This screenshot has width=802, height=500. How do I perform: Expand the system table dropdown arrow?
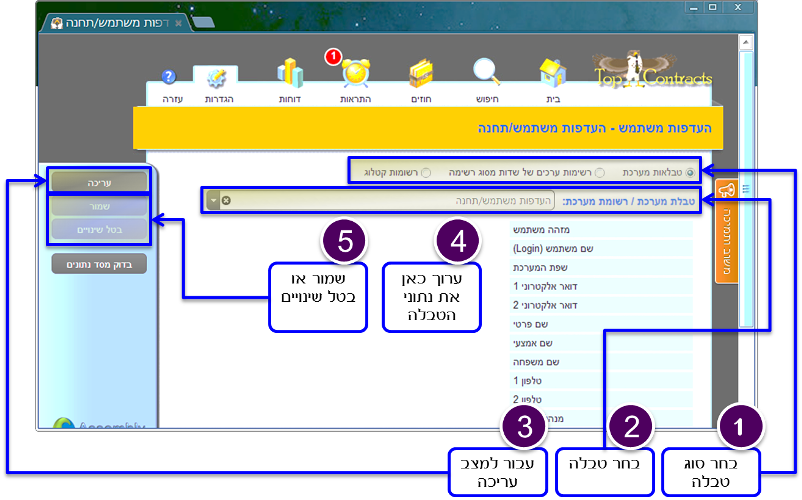click(x=213, y=200)
